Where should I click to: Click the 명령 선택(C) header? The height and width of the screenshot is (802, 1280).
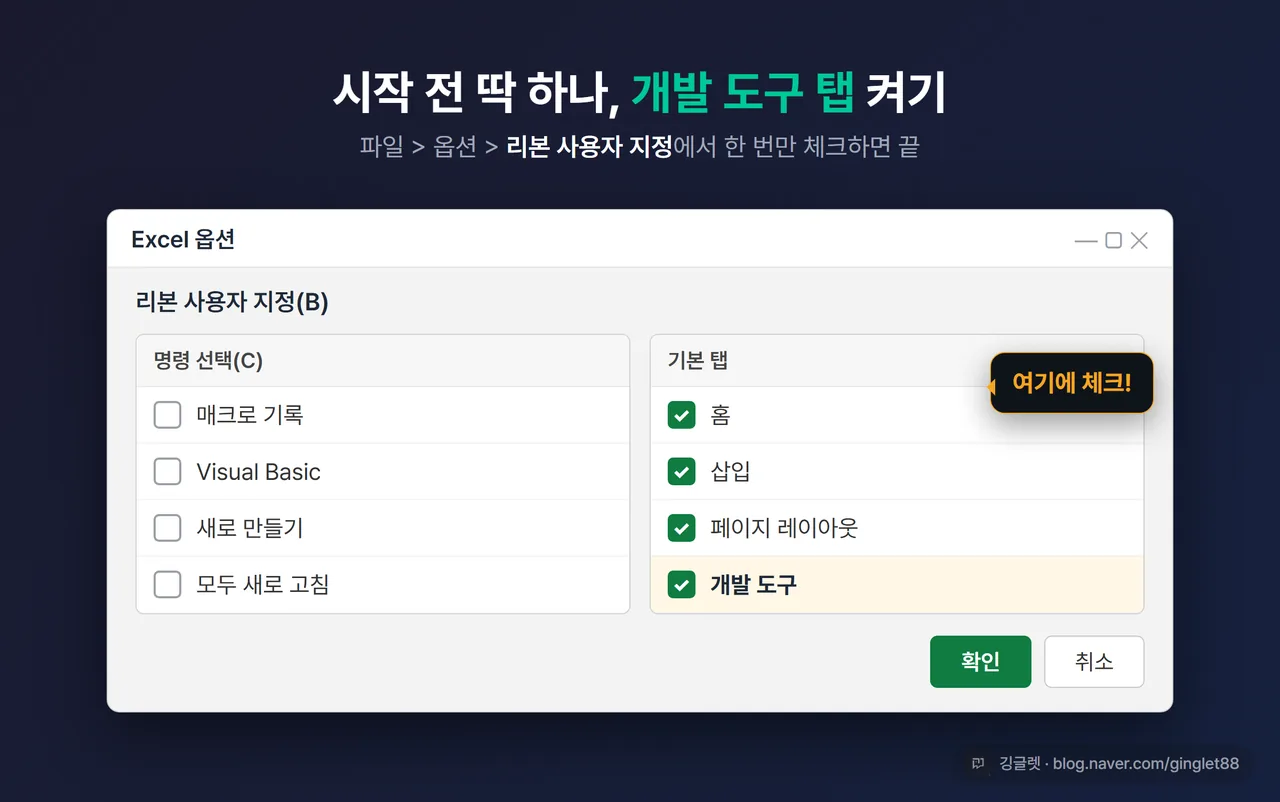coord(208,361)
